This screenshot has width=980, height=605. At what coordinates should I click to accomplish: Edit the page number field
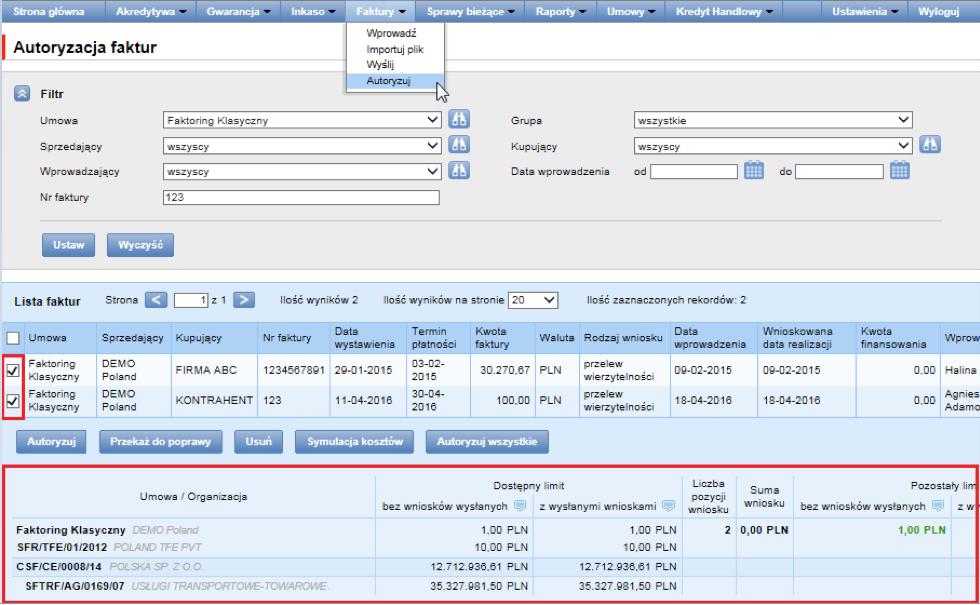(191, 300)
